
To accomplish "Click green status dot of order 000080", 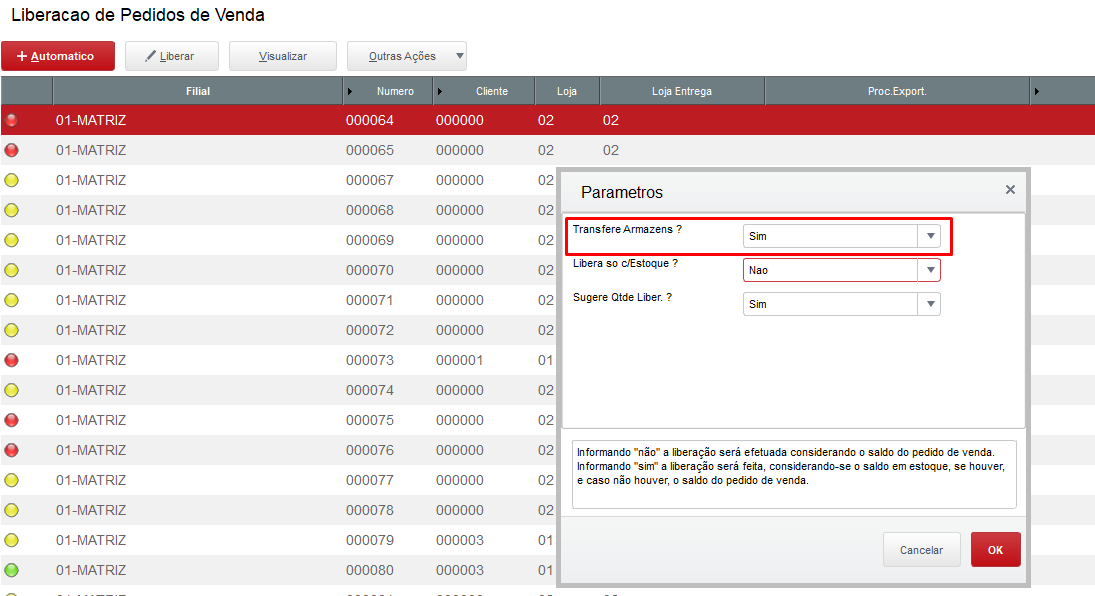I will [x=12, y=571].
